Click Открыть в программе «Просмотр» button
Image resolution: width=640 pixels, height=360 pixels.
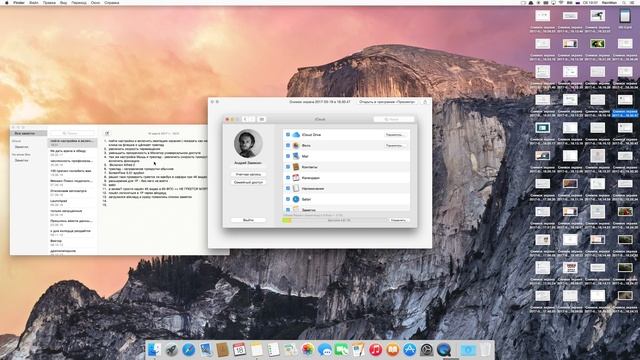pos(387,102)
